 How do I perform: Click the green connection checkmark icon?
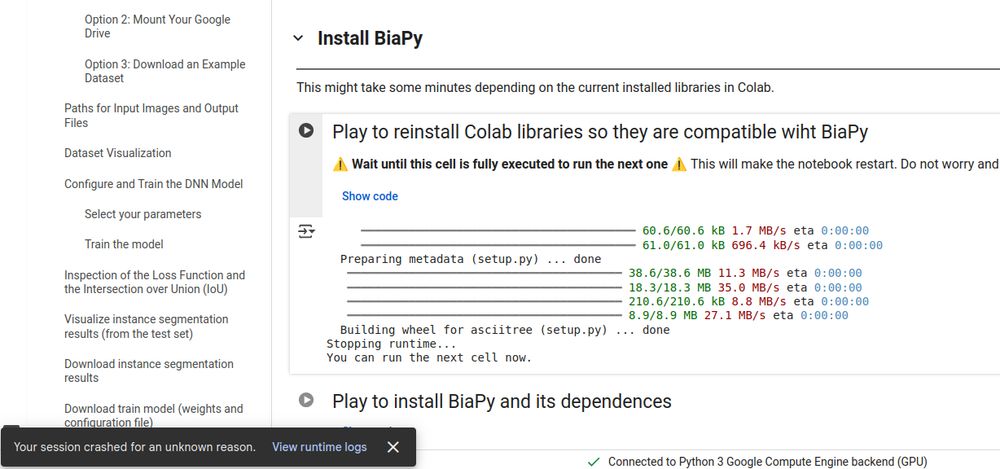point(594,461)
